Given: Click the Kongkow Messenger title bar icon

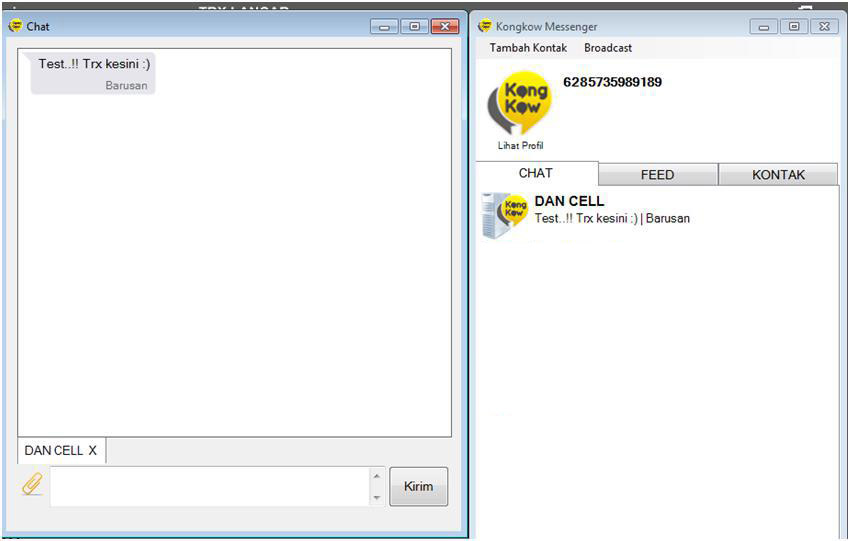Looking at the screenshot, I should 485,25.
